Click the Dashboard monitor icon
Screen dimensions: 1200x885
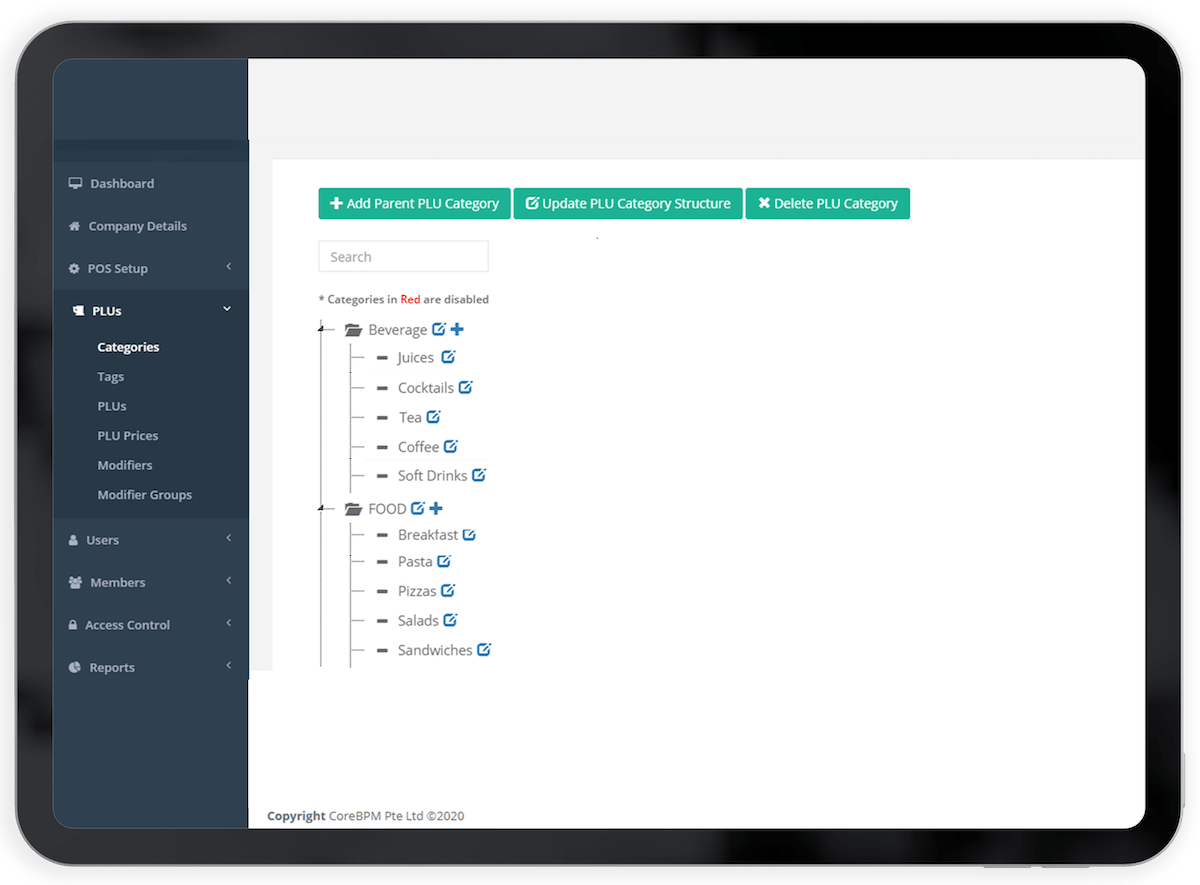point(75,183)
